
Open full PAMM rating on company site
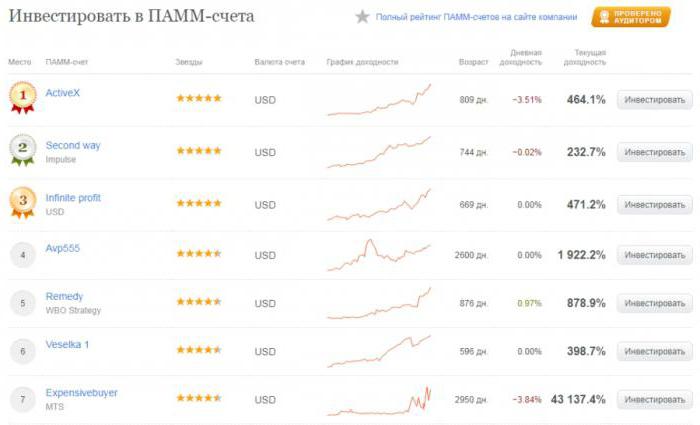point(476,17)
